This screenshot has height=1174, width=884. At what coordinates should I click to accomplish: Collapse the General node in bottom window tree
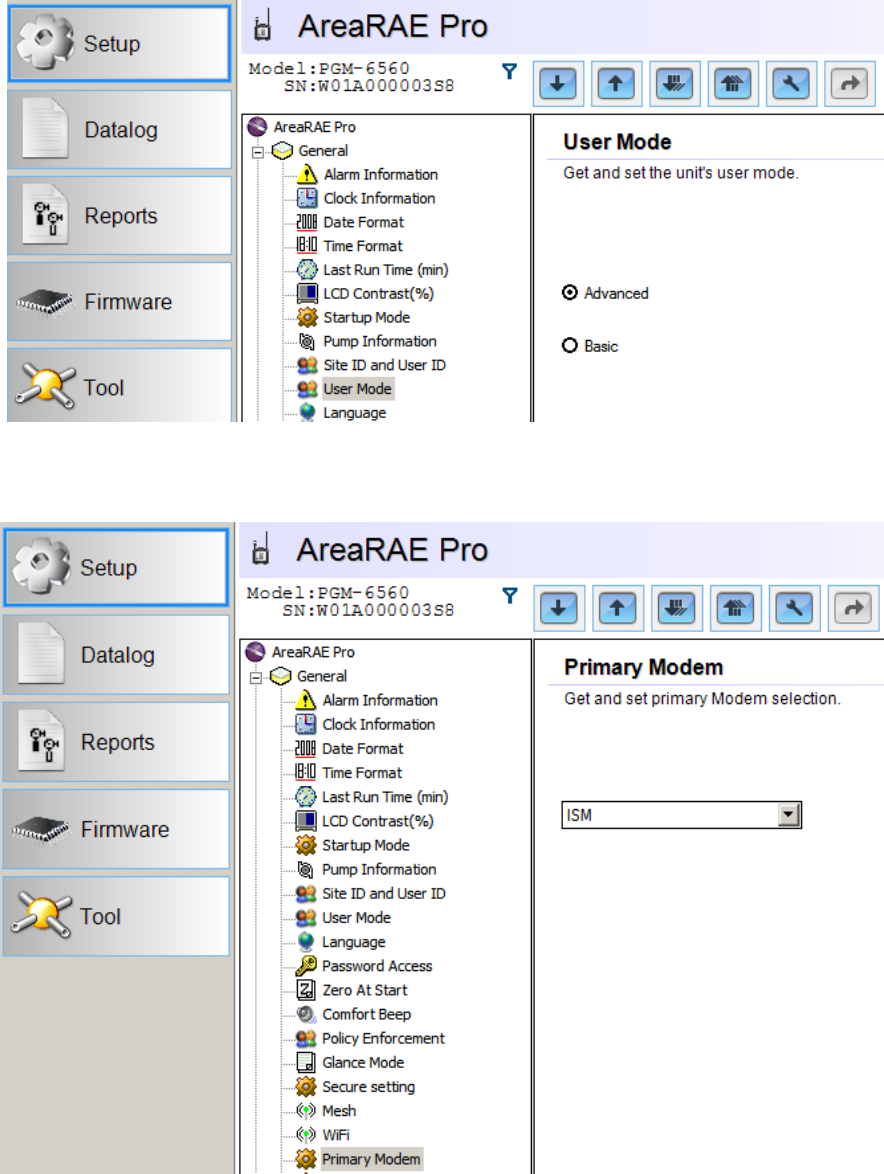coord(256,678)
